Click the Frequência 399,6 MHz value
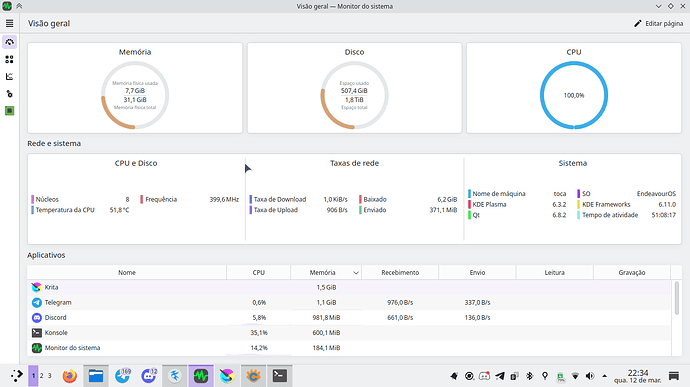The image size is (690, 387). (x=224, y=199)
